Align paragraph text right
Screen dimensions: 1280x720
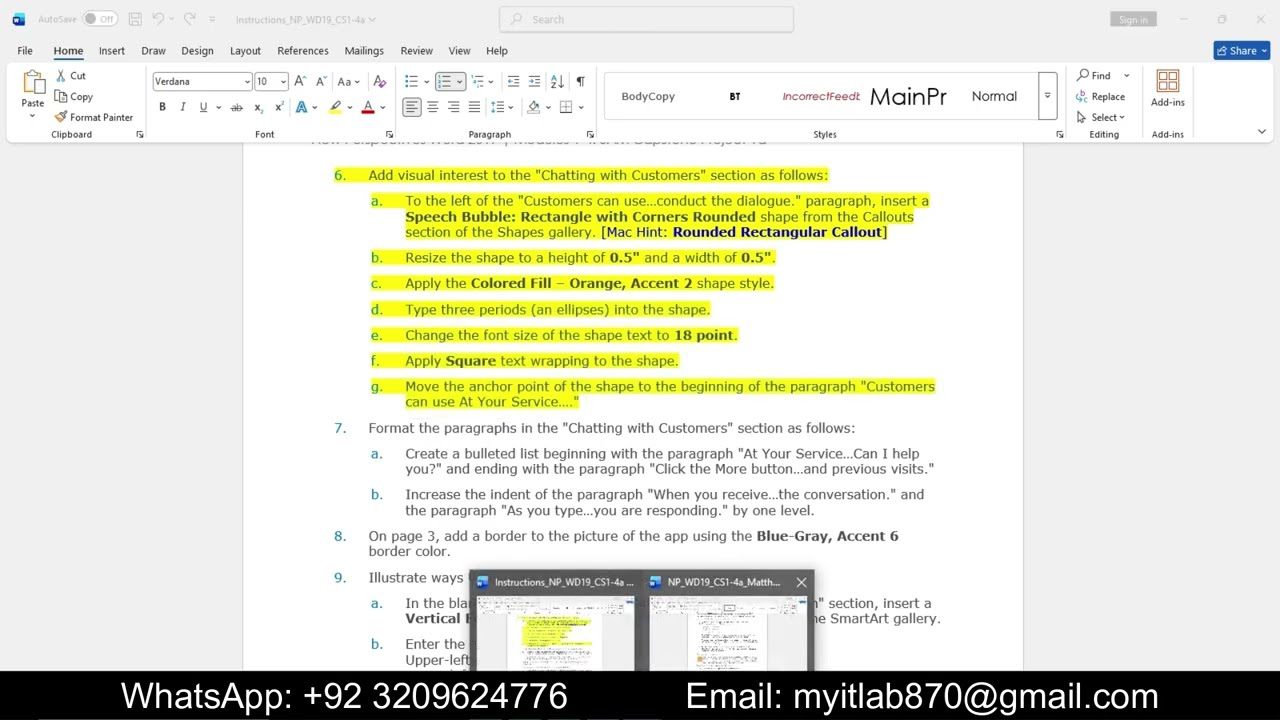tap(454, 107)
